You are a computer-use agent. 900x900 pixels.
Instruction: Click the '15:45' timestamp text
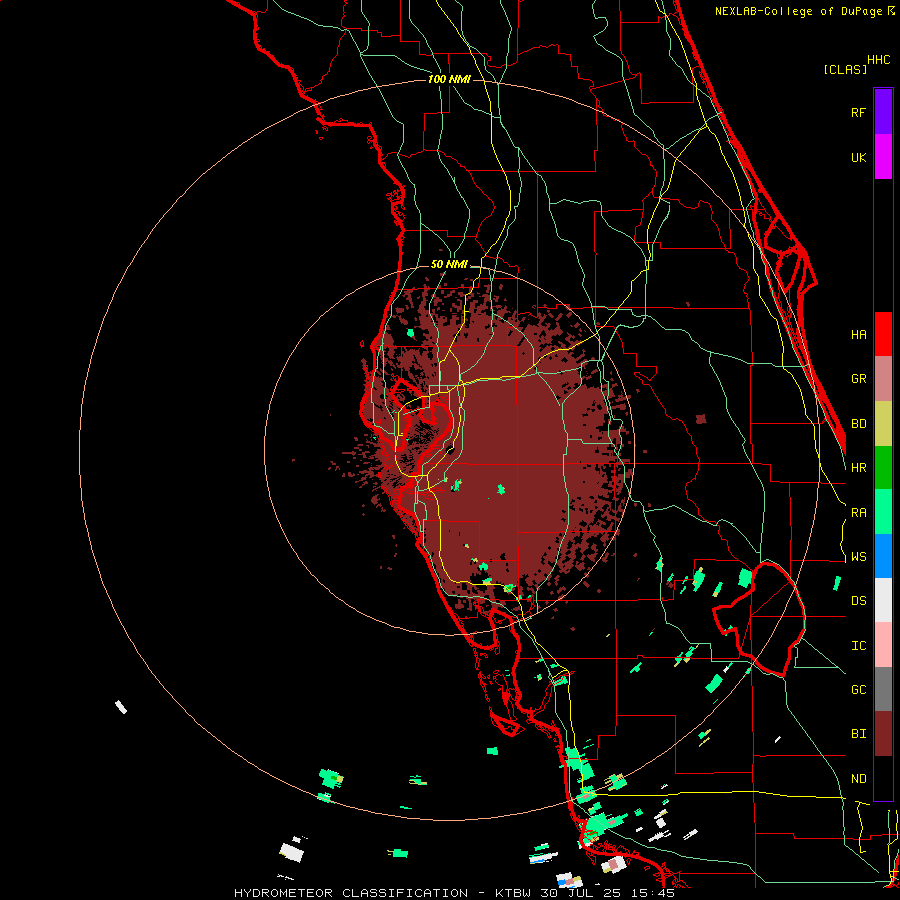coord(655,893)
